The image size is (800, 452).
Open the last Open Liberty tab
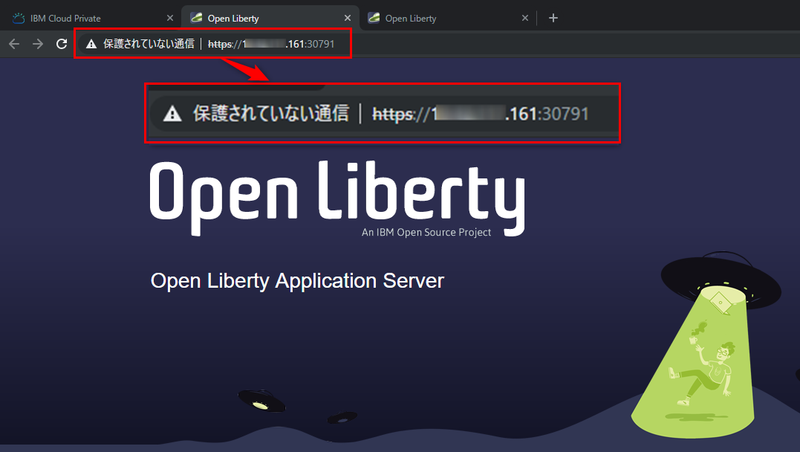pos(448,18)
